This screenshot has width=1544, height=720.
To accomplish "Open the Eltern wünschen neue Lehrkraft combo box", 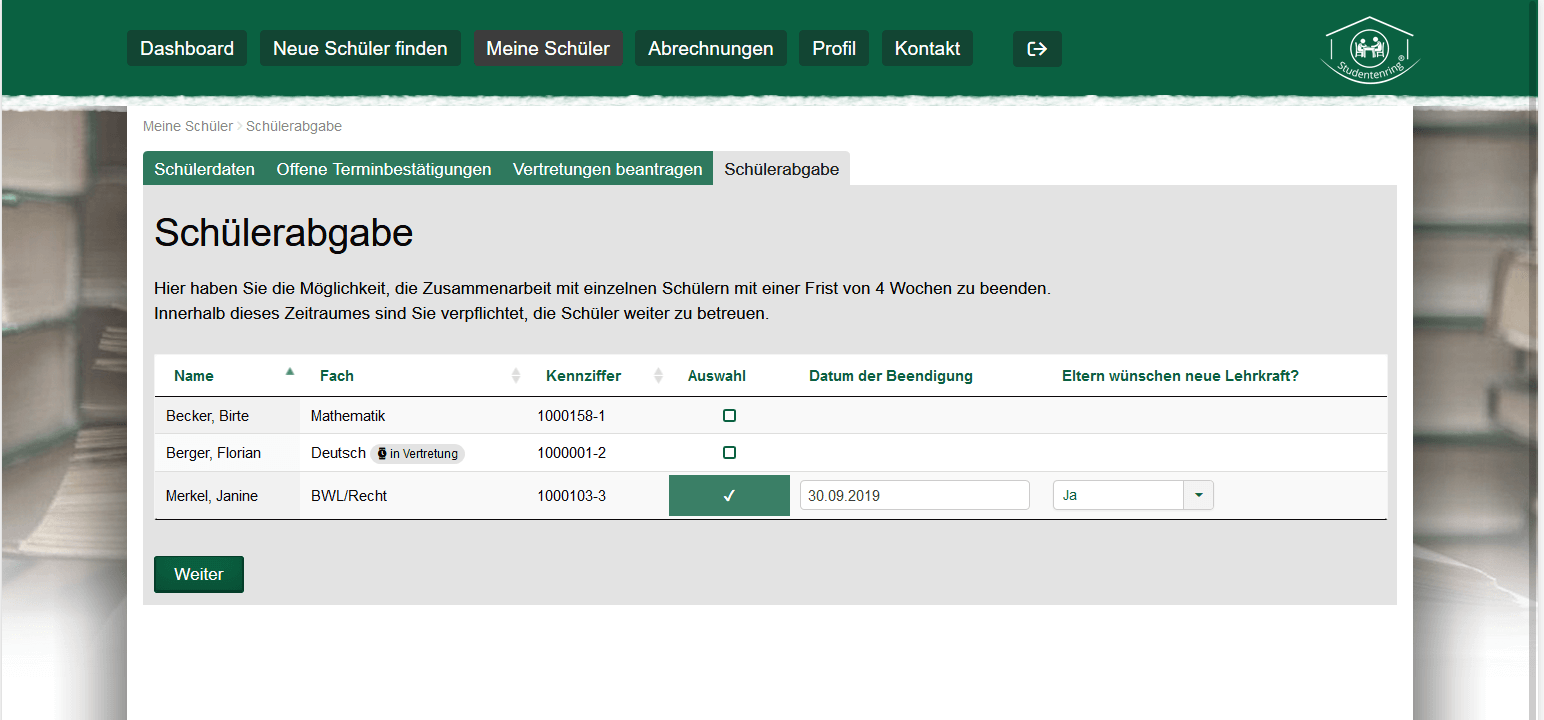I will point(1118,496).
